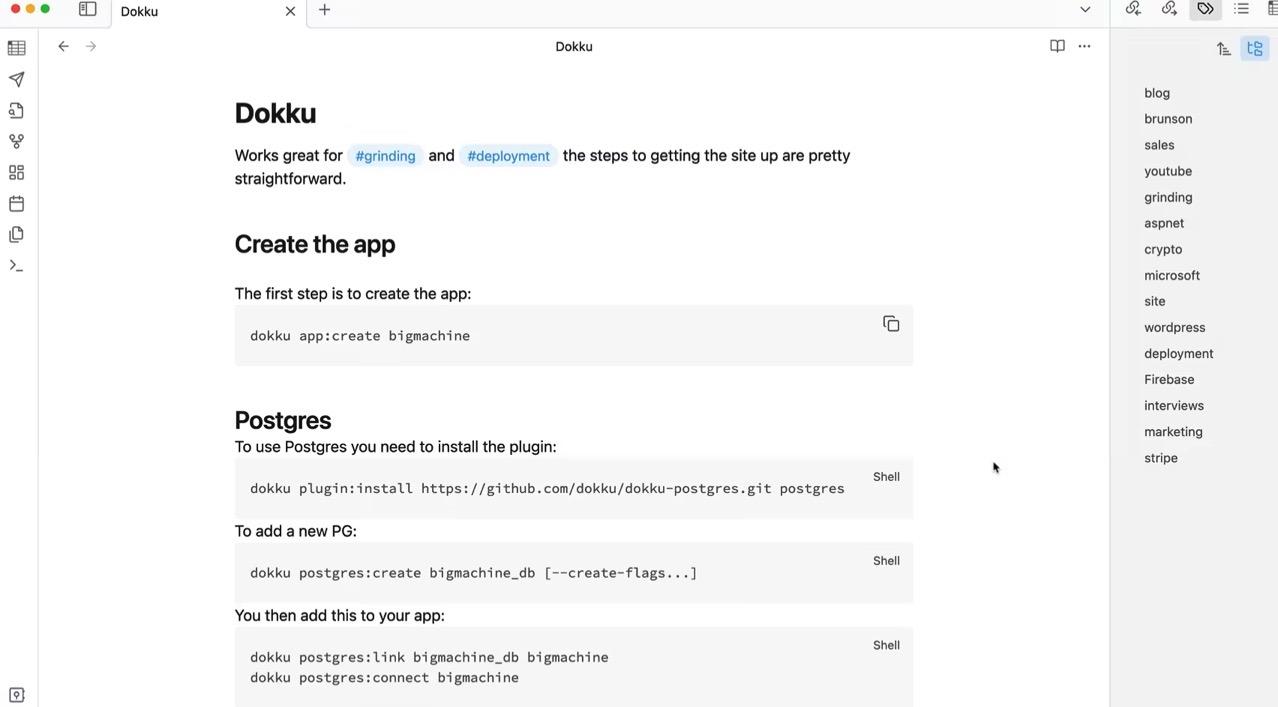Open the tab list dropdown chevron
The width and height of the screenshot is (1278, 707).
1085,10
